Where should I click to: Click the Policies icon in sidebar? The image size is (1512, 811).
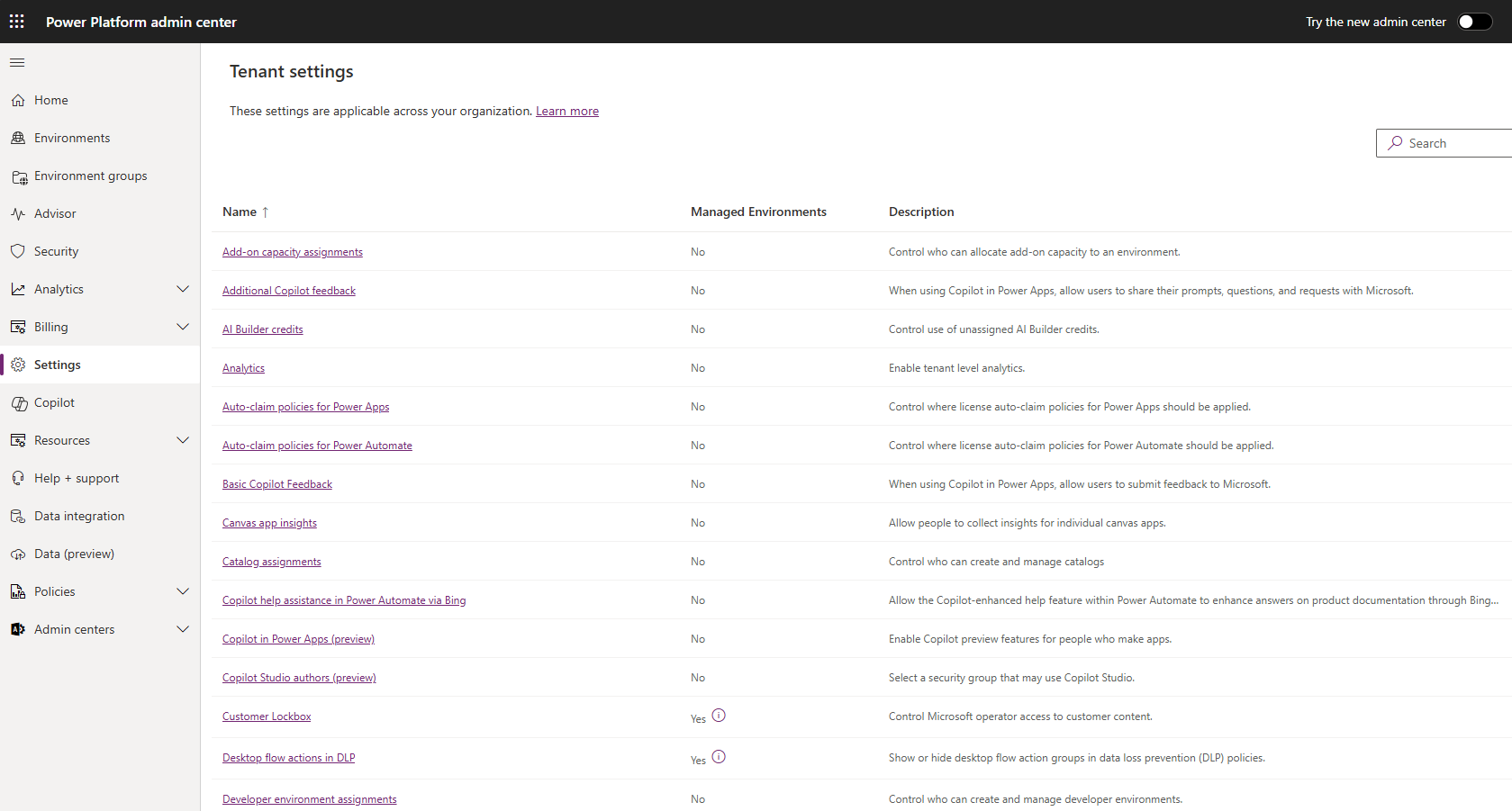point(18,591)
